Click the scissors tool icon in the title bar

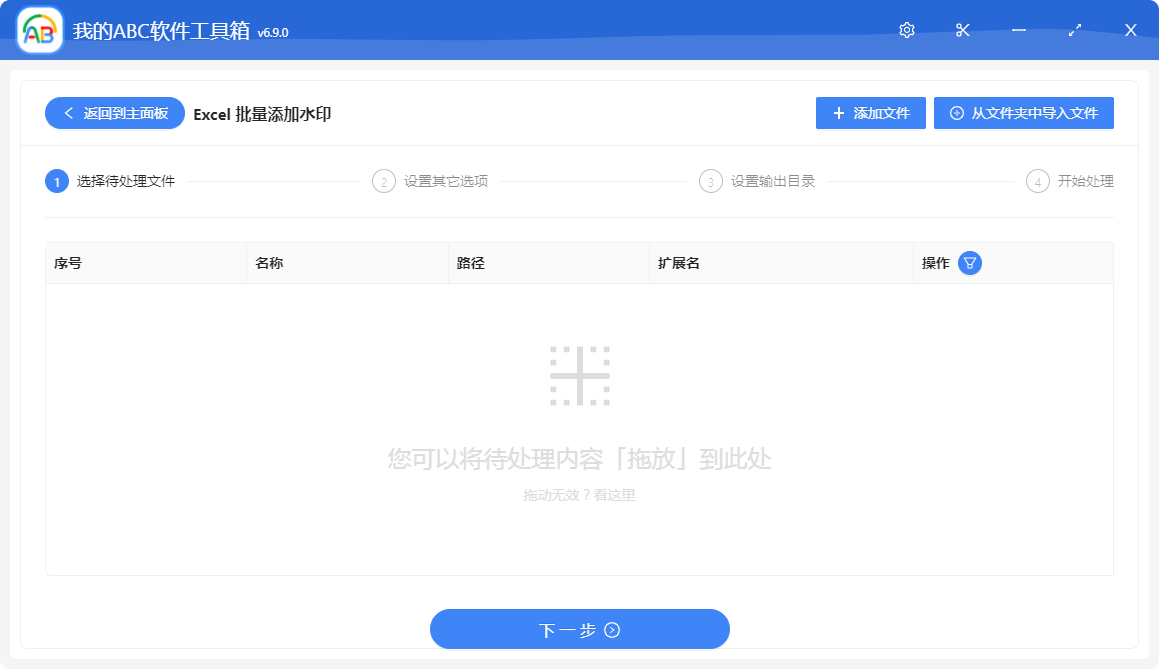962,30
